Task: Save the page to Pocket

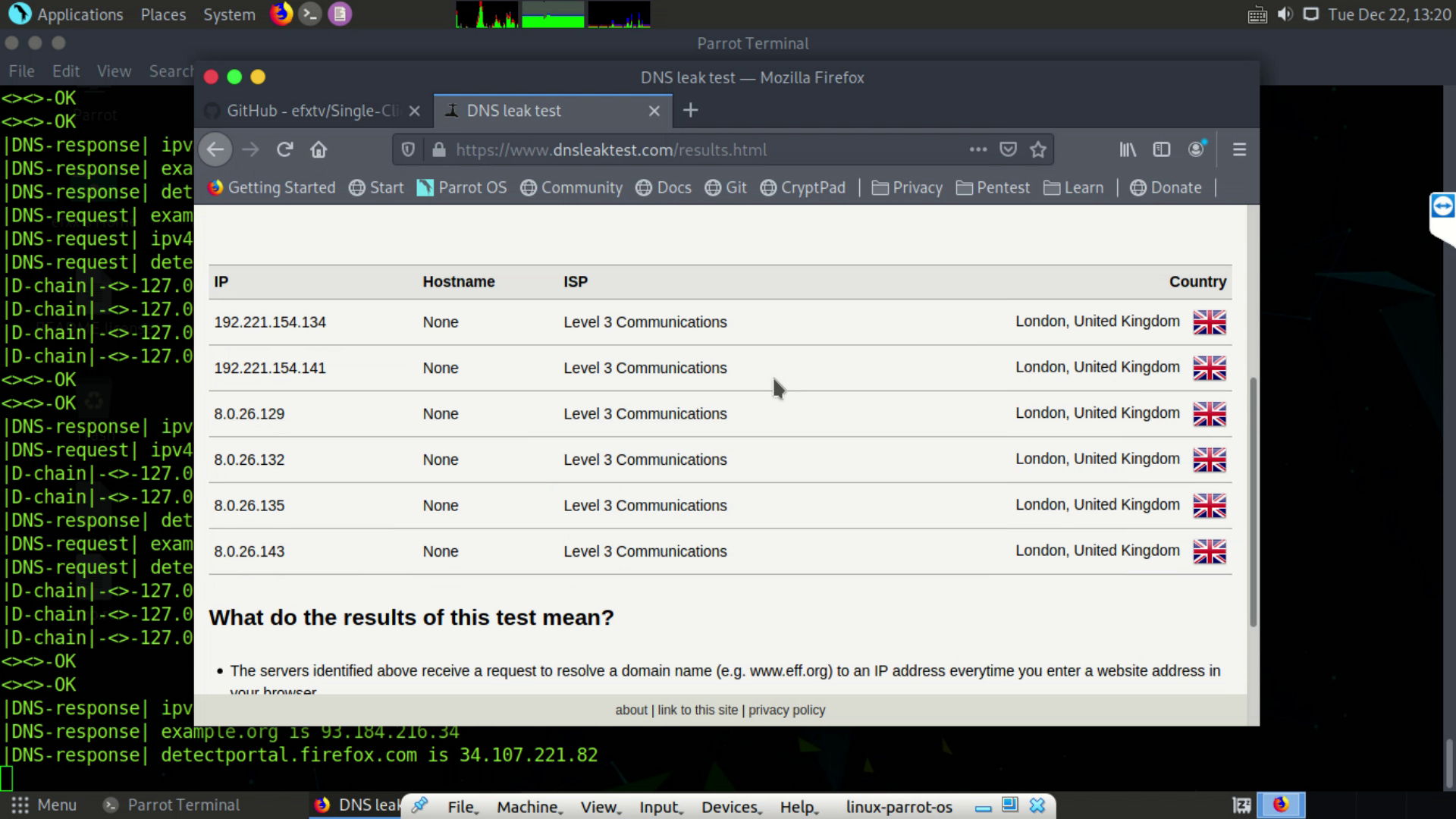Action: tap(1008, 149)
